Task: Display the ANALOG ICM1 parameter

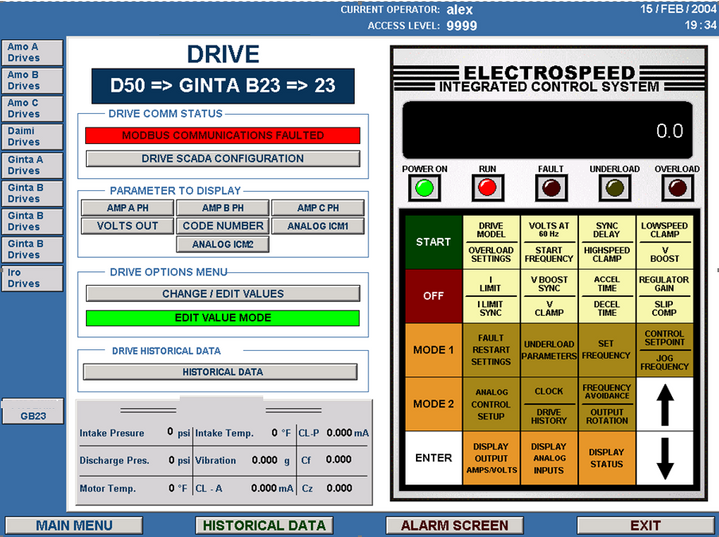Action: [318, 226]
